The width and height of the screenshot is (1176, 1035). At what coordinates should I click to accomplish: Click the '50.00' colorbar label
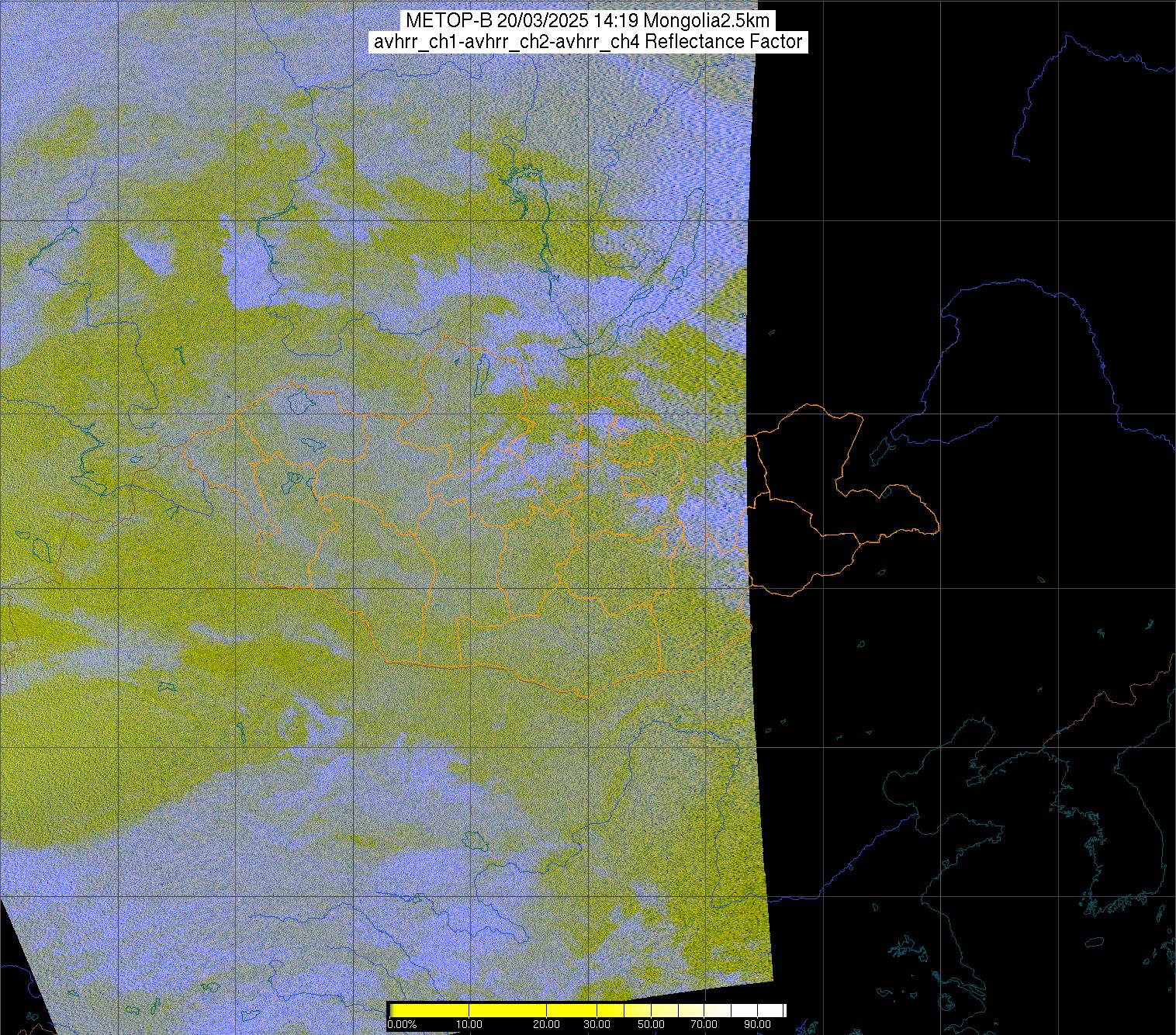pos(652,1024)
